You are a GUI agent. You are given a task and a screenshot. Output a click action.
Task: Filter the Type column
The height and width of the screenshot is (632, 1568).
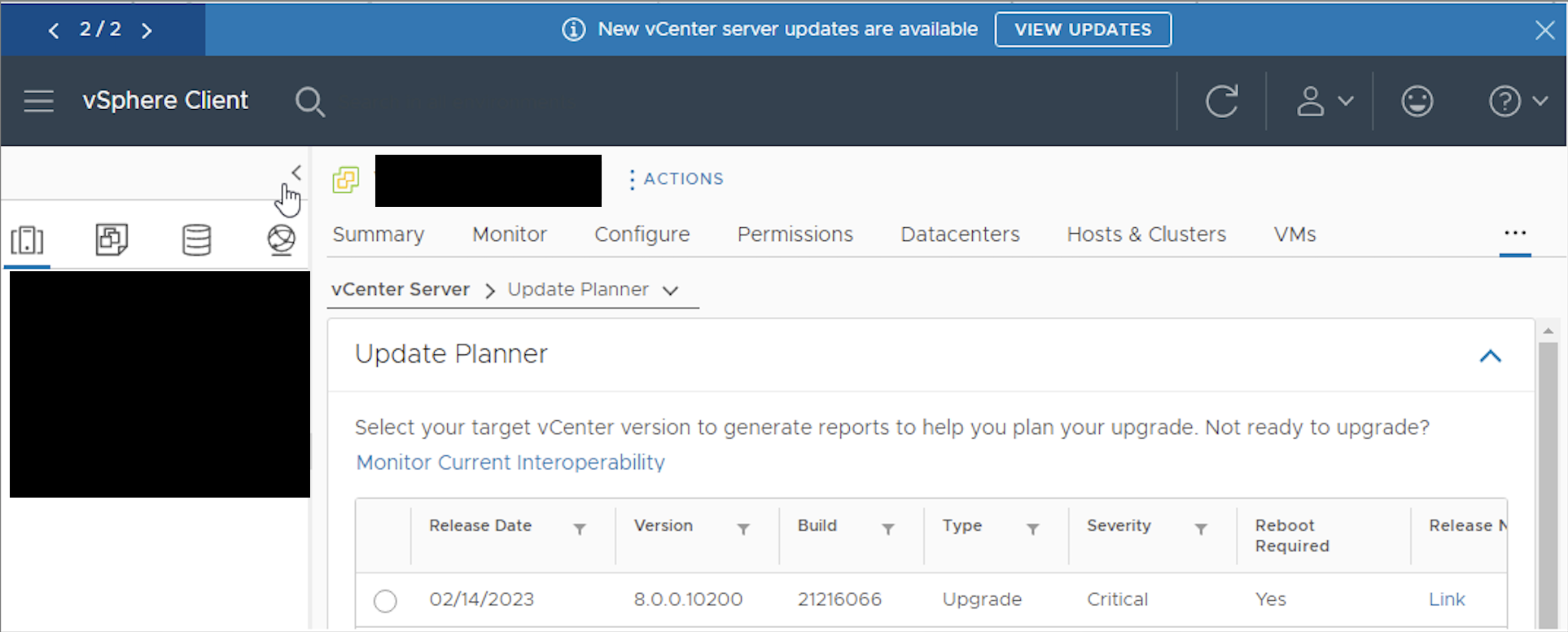click(1033, 529)
